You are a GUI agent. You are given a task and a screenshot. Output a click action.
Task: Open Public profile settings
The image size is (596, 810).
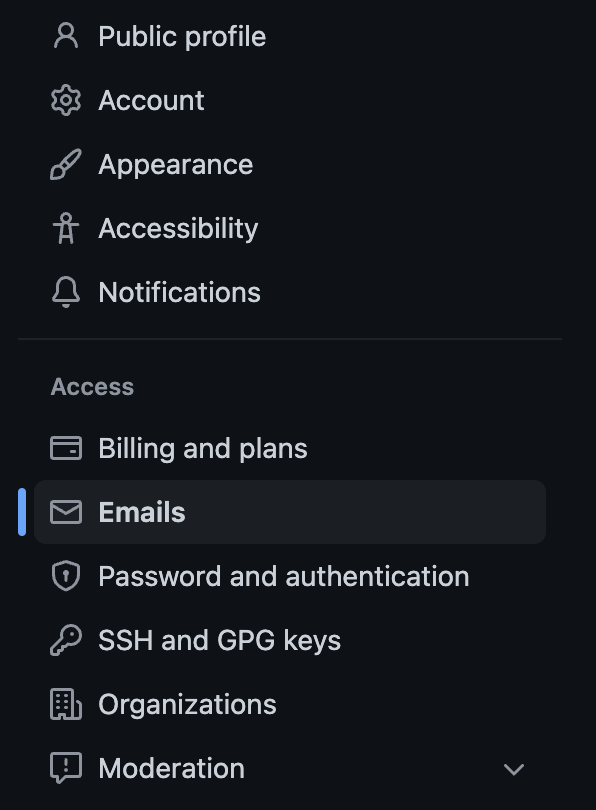181,36
